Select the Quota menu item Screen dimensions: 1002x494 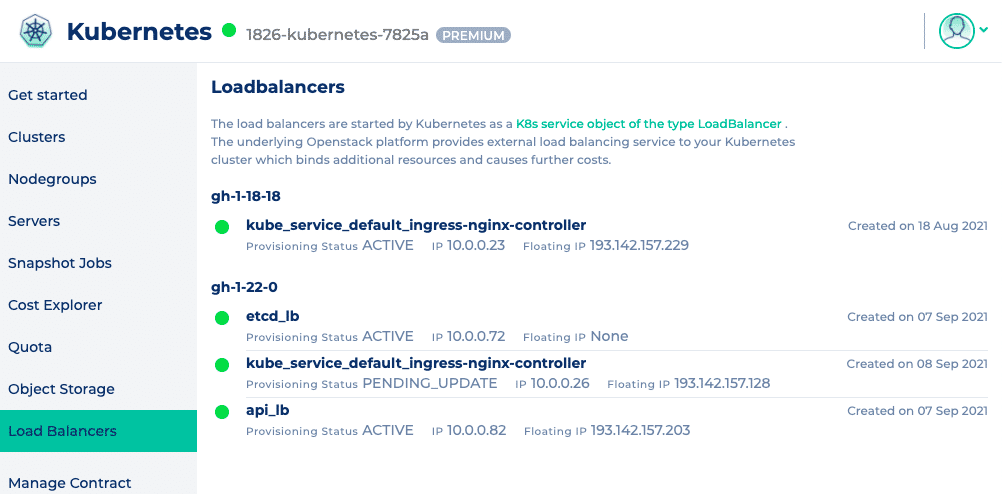click(x=30, y=347)
